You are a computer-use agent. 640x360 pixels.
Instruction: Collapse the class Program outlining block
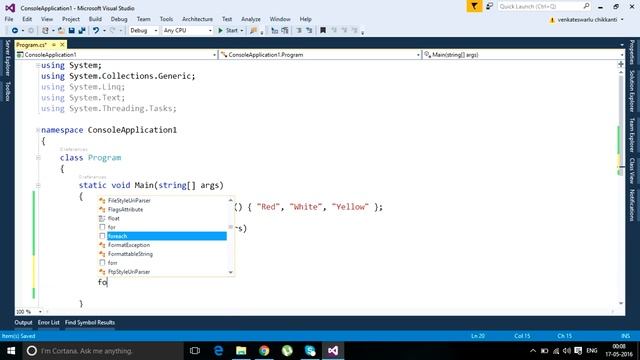pos(38,158)
